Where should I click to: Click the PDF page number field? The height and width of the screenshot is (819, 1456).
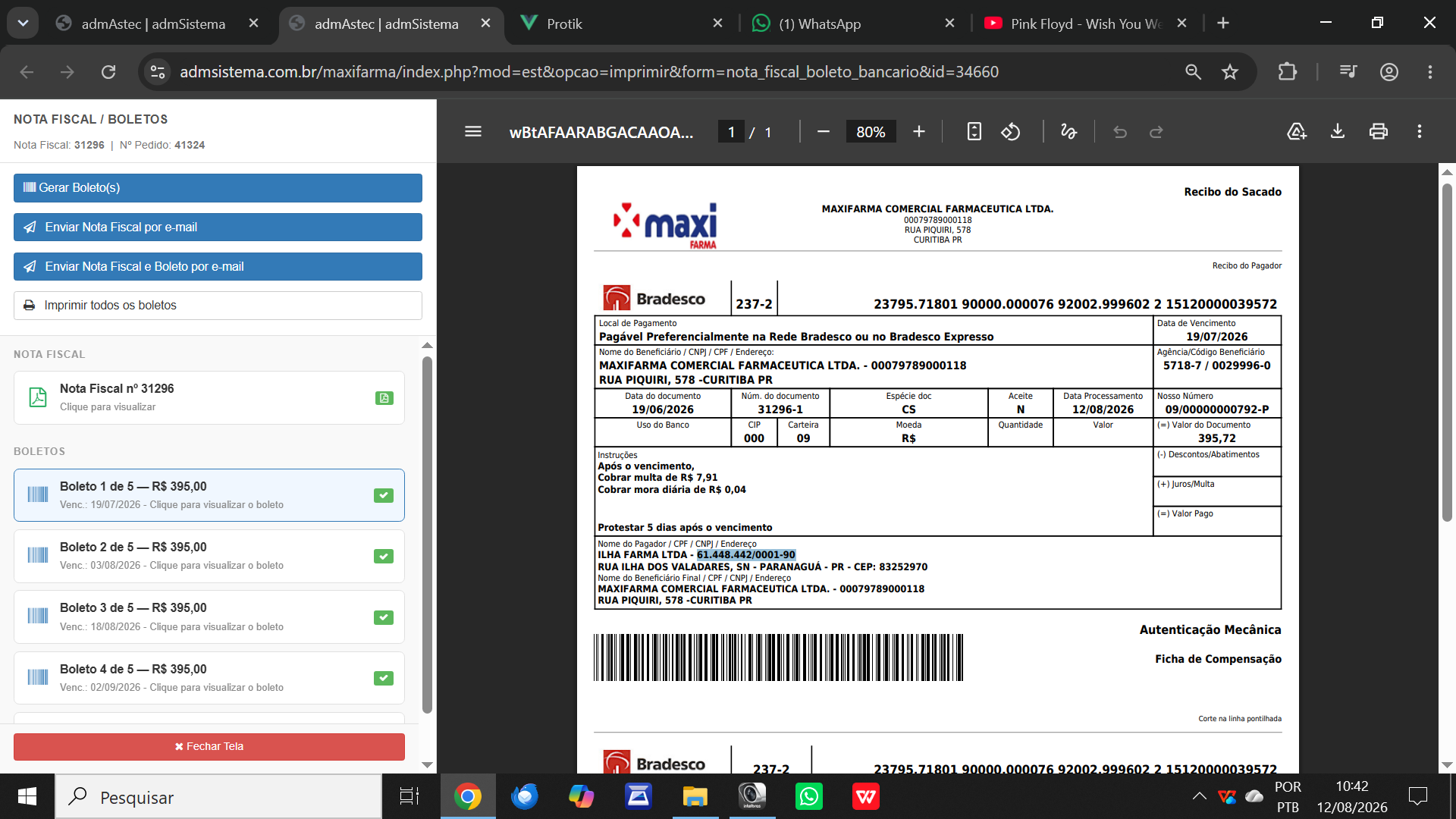coord(731,132)
